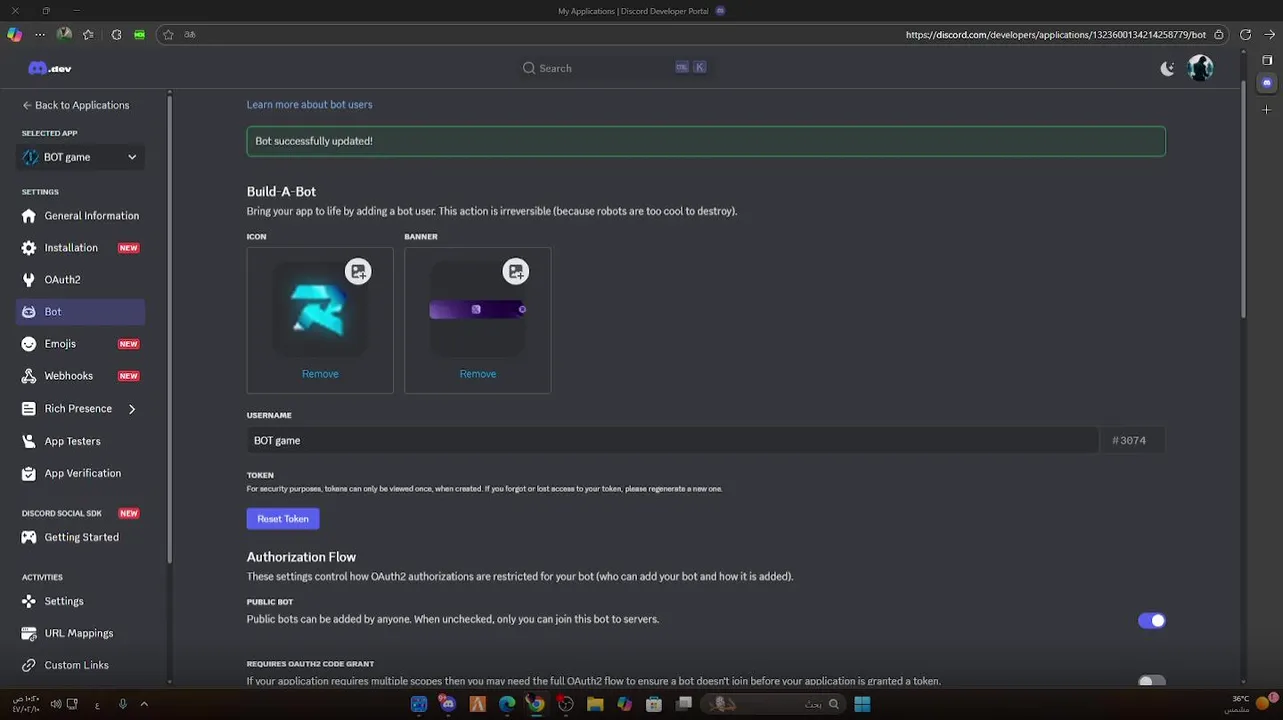The width and height of the screenshot is (1283, 720).
Task: Open the browser Copilot icon
Action: 14,34
